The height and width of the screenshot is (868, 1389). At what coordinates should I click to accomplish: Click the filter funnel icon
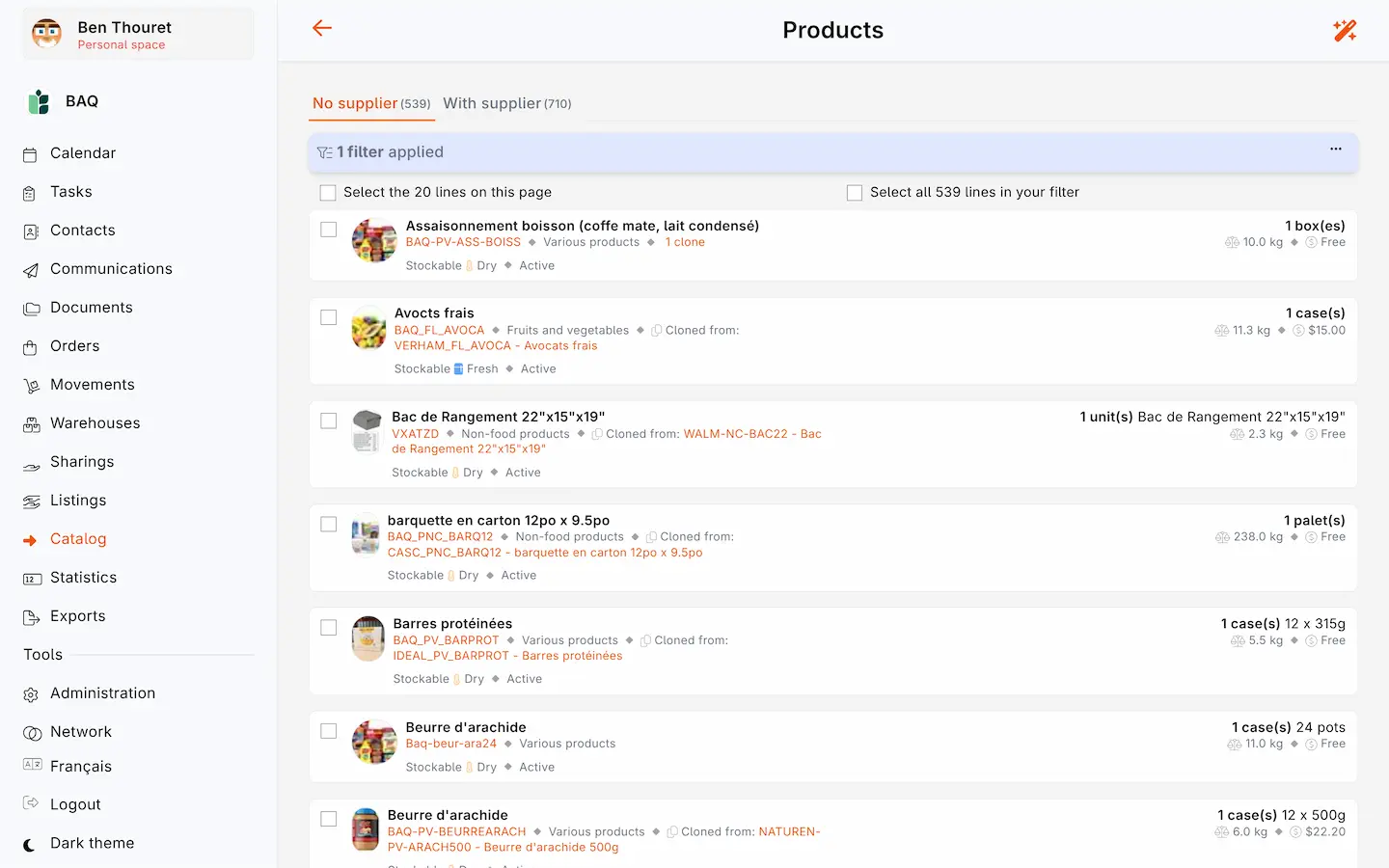[325, 152]
